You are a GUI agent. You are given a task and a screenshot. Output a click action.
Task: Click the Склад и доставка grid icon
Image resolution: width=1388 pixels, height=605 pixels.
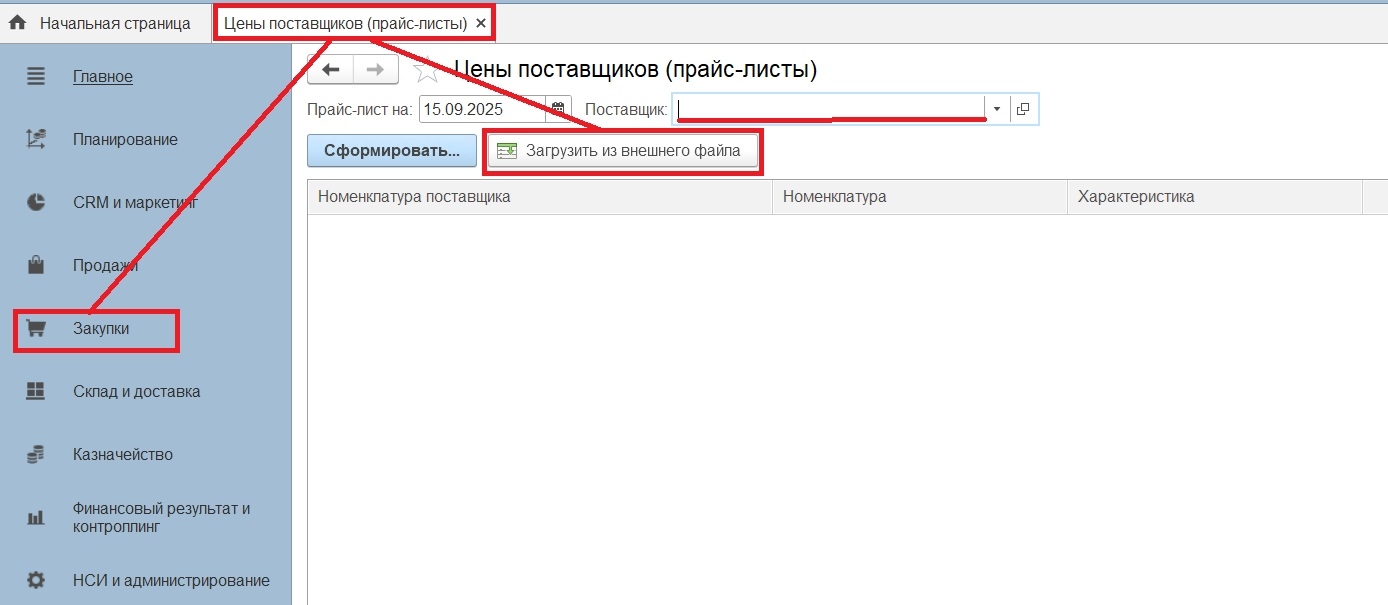click(x=36, y=391)
